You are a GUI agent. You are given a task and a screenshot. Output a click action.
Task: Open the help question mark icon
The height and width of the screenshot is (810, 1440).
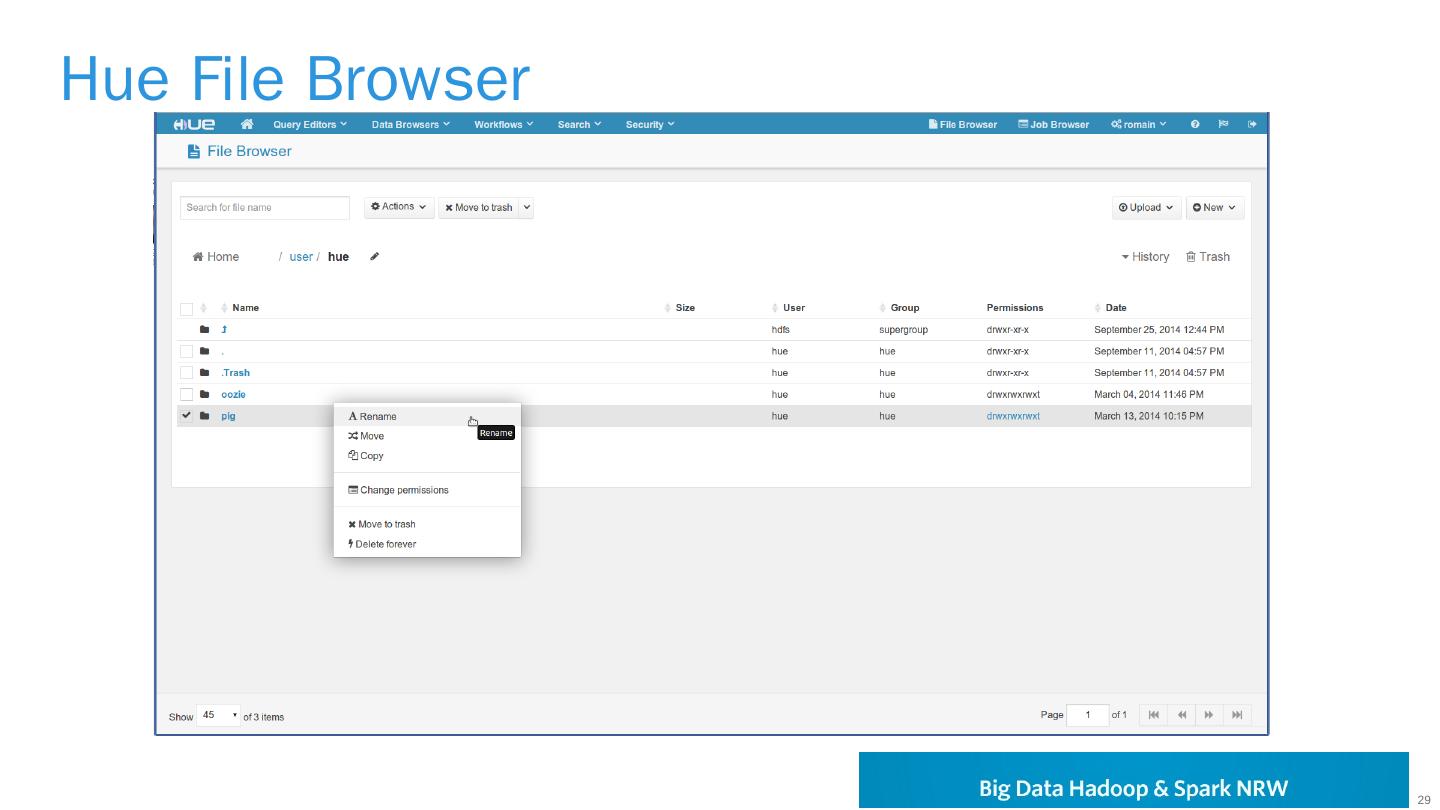click(x=1195, y=124)
